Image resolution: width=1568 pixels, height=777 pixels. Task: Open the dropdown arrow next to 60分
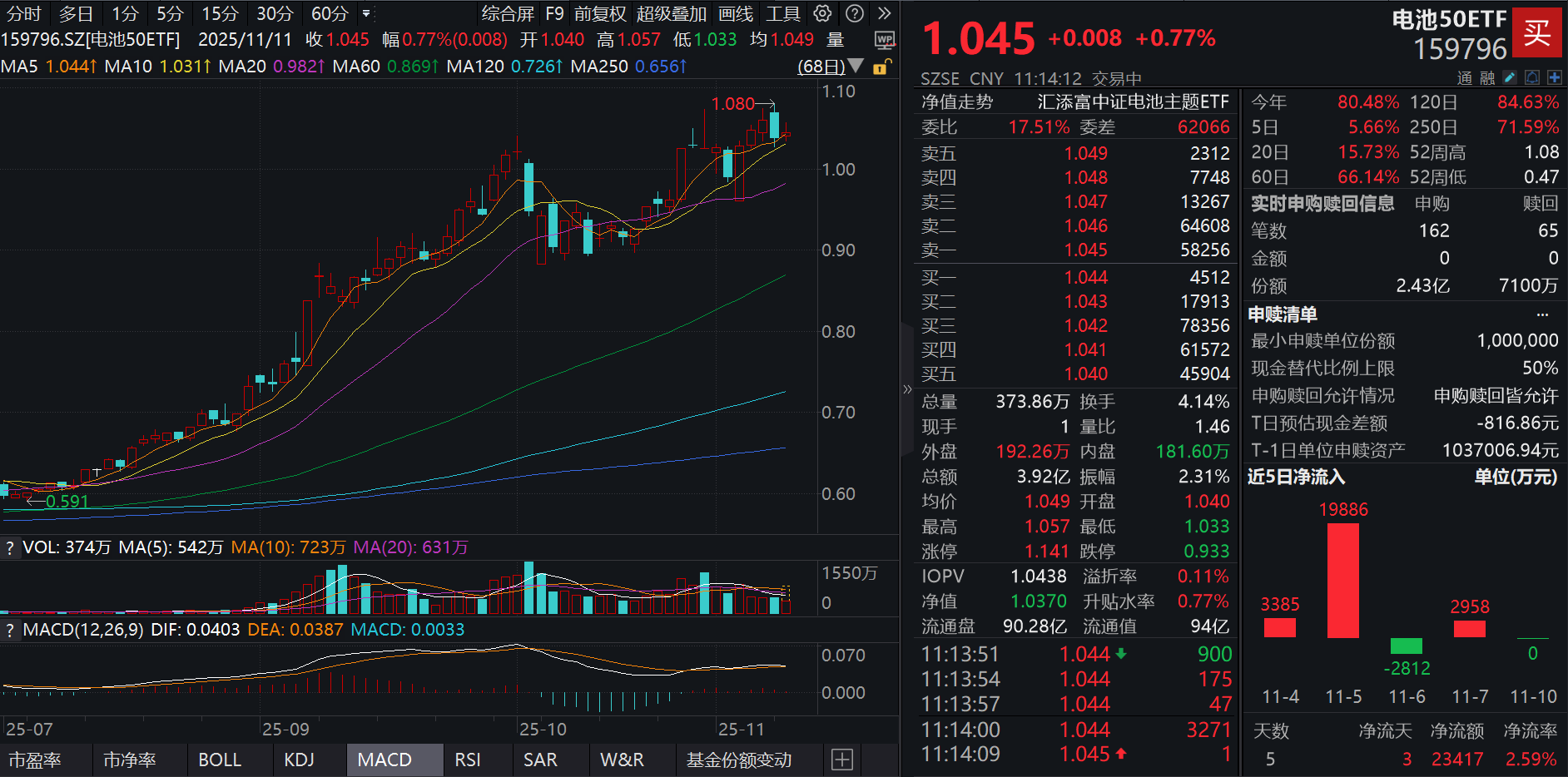click(365, 13)
